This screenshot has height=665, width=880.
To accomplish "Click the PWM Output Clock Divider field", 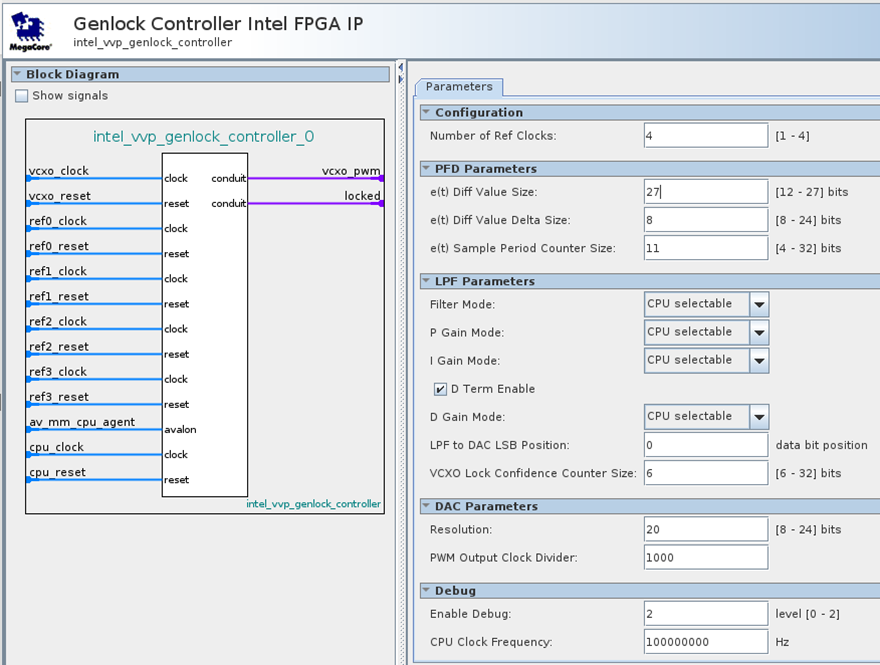I will [x=706, y=558].
